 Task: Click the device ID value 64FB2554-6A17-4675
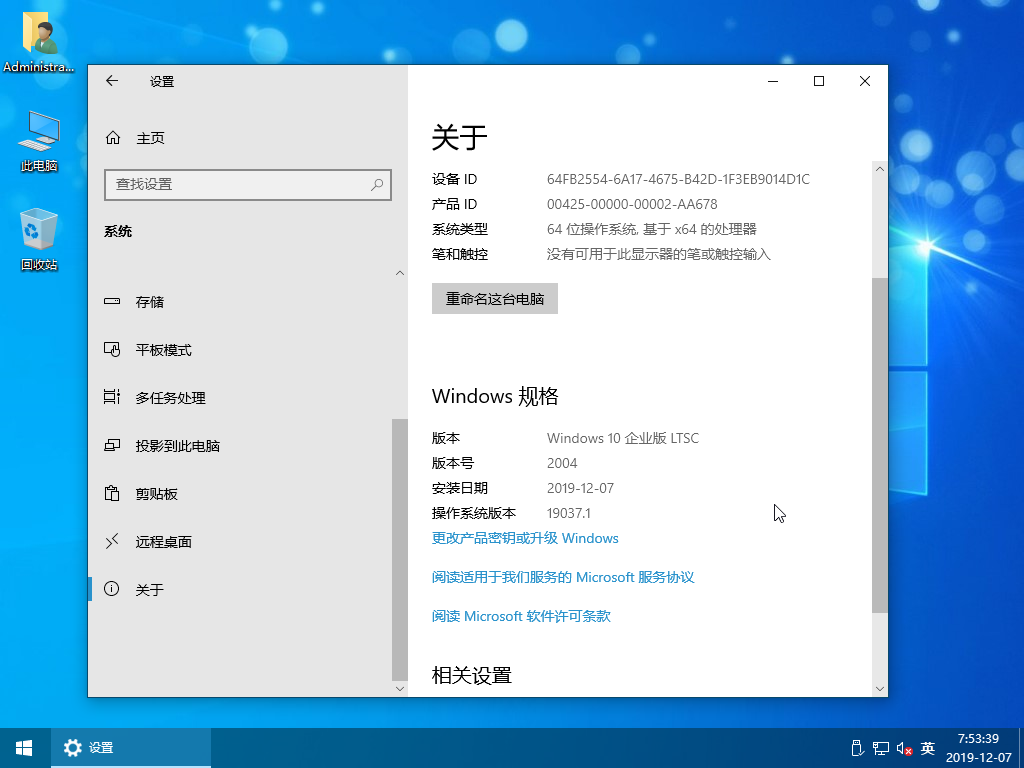click(x=678, y=179)
